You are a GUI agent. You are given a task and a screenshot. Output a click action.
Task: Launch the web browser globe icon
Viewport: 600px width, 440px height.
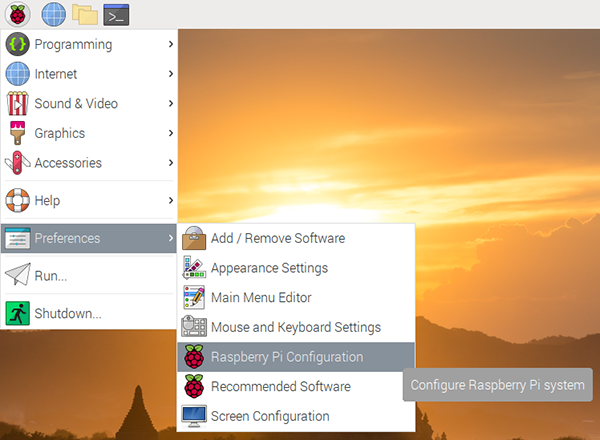tap(54, 15)
